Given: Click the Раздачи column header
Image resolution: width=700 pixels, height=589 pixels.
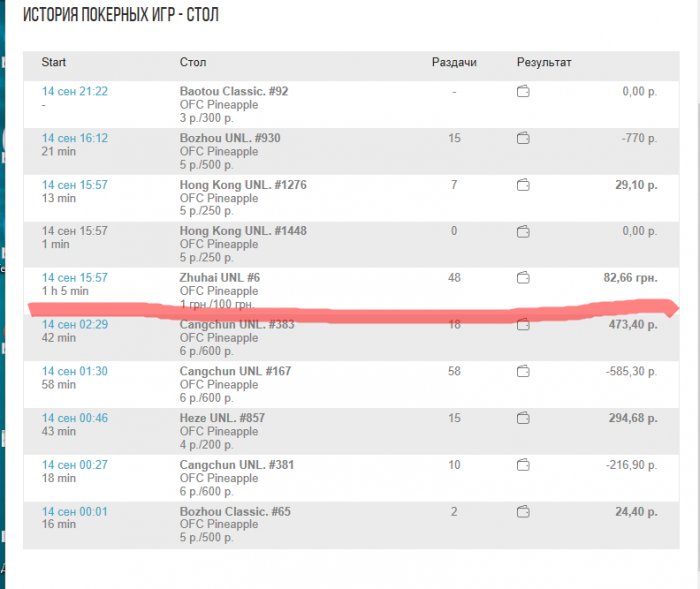Looking at the screenshot, I should [454, 63].
